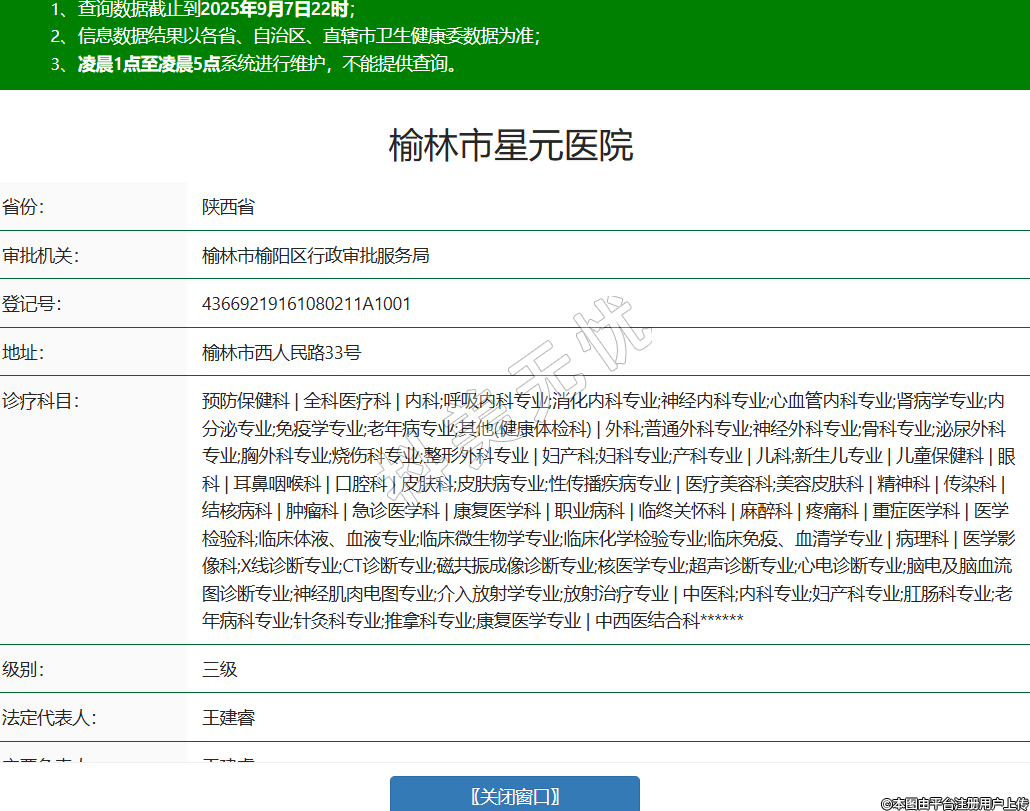Select the 级别 row label
This screenshot has width=1030, height=811.
pyautogui.click(x=24, y=669)
